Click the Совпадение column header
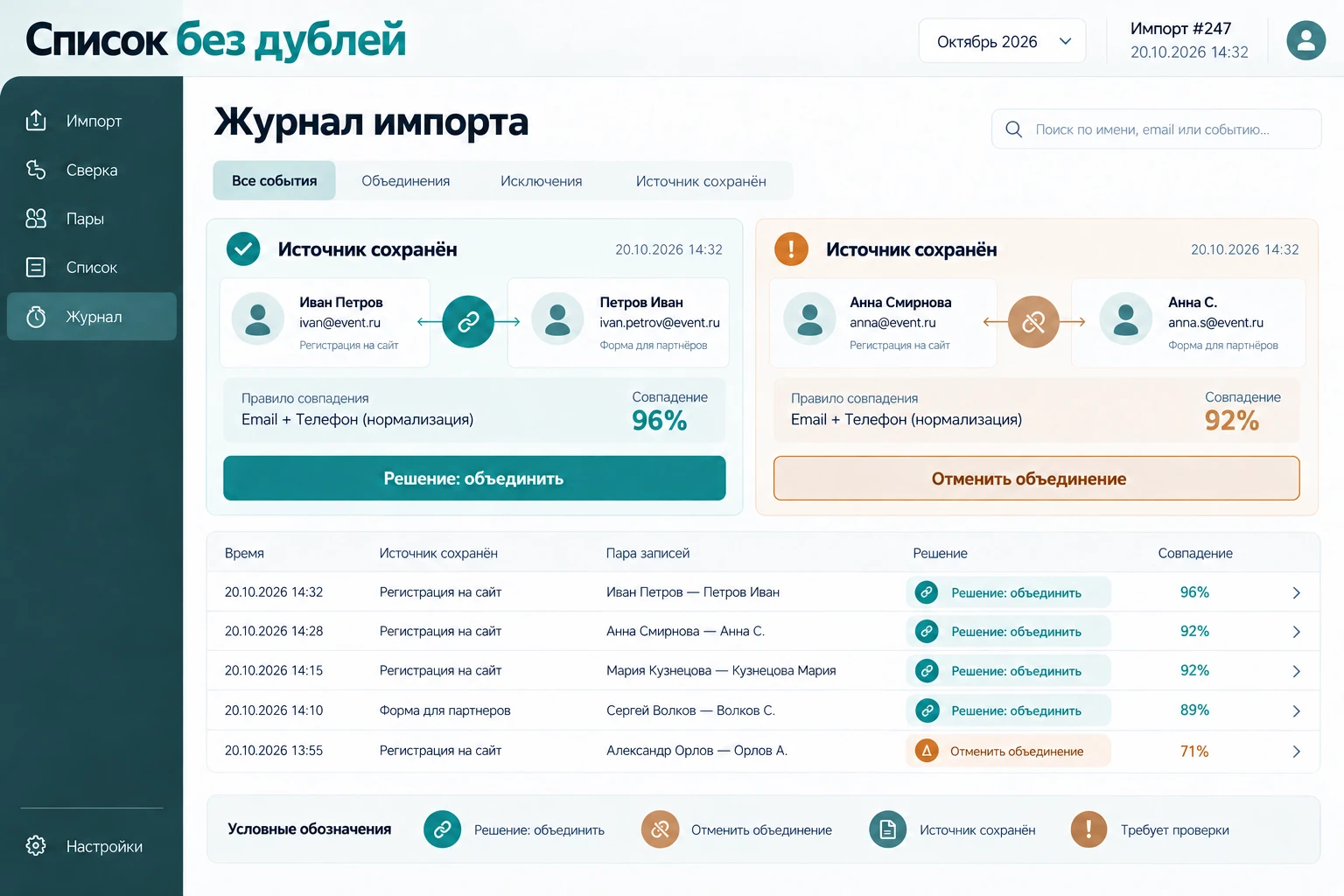Image resolution: width=1344 pixels, height=896 pixels. [x=1195, y=553]
